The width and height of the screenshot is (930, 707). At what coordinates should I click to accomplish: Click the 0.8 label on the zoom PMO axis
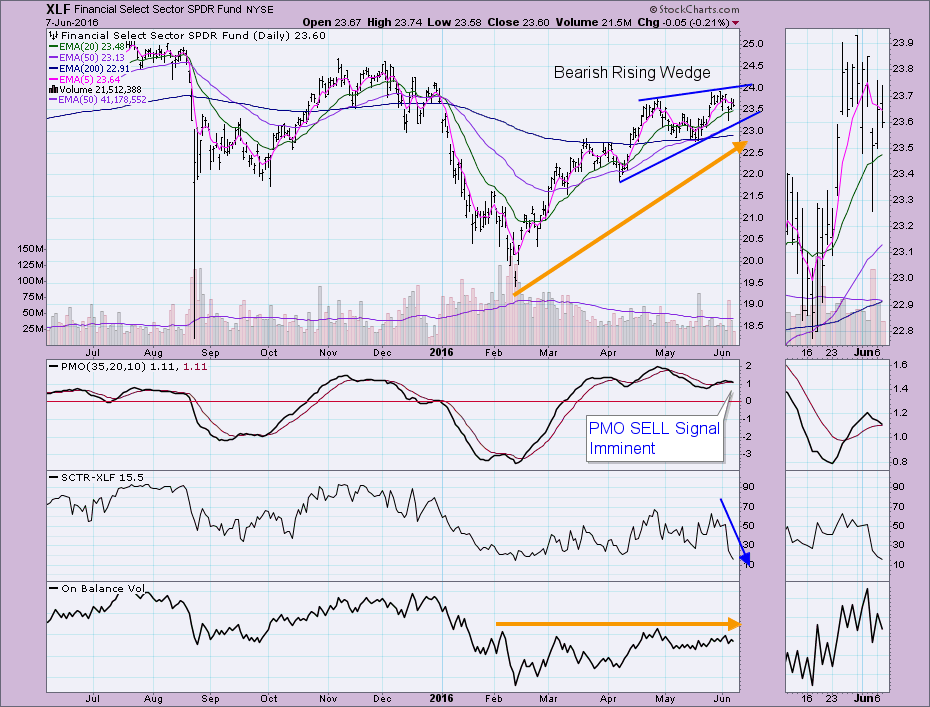click(900, 461)
